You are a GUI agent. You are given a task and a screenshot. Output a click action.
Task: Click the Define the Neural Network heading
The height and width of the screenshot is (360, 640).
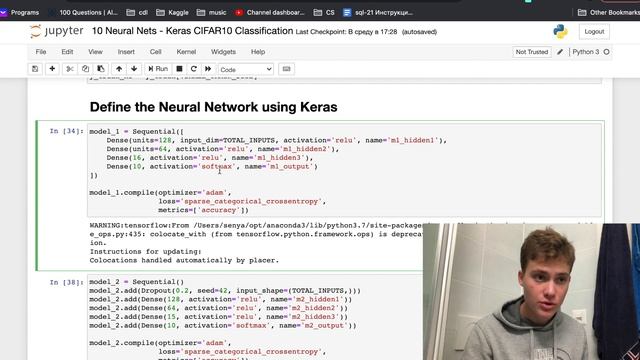coord(213,107)
